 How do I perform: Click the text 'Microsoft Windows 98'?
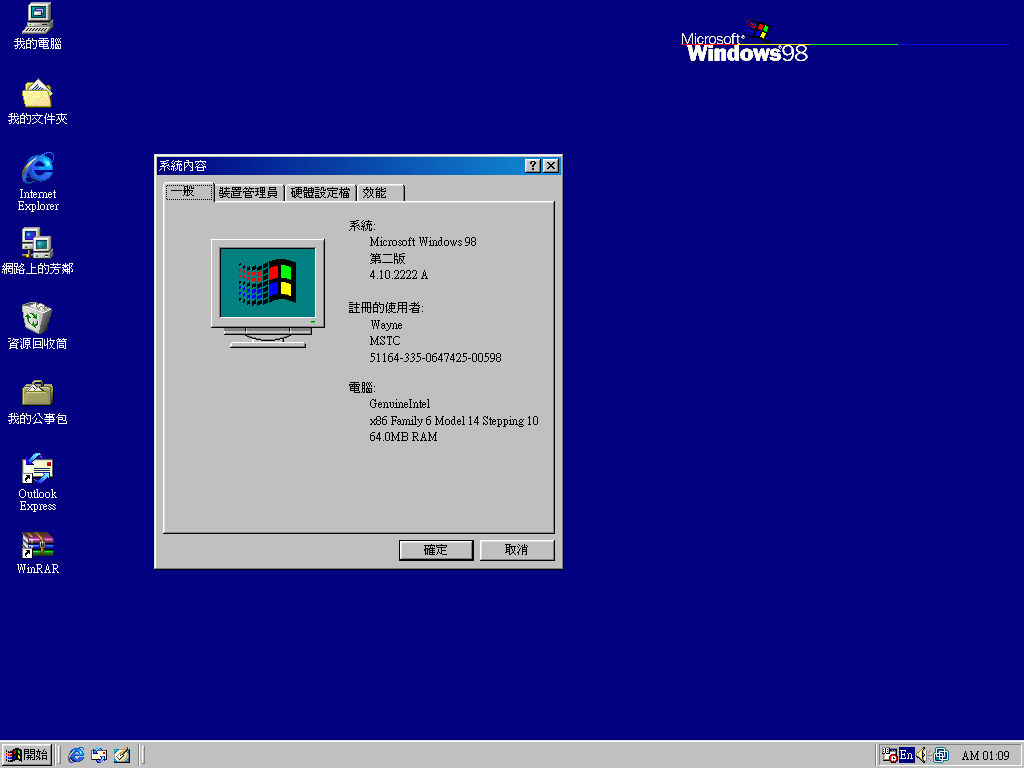tap(423, 242)
